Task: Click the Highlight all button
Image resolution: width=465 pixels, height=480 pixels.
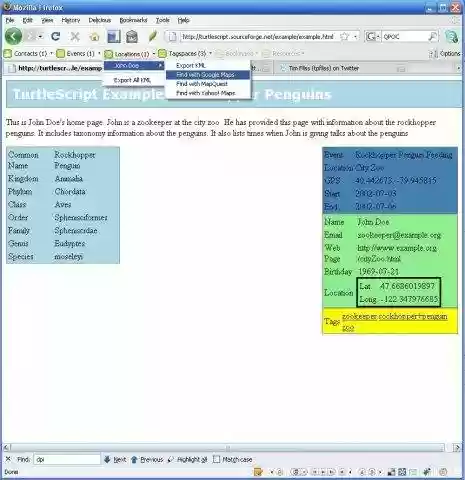Action: [187, 459]
